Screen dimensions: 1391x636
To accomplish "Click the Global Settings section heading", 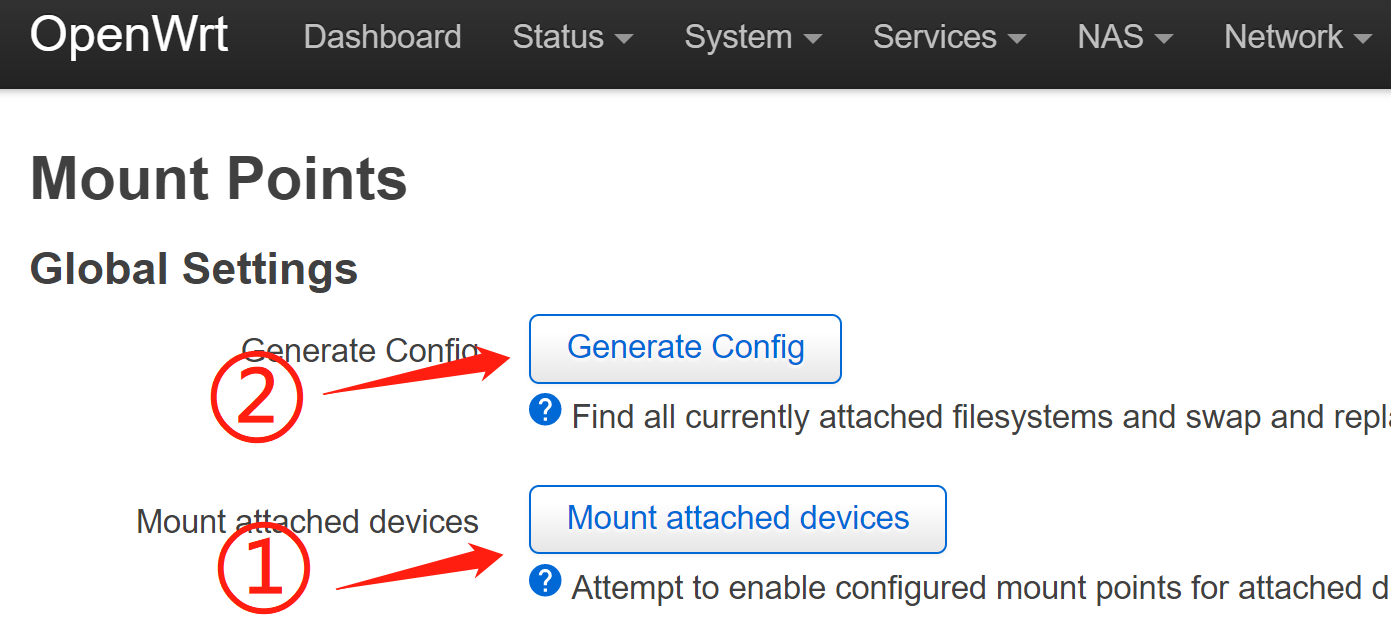I will tap(194, 269).
